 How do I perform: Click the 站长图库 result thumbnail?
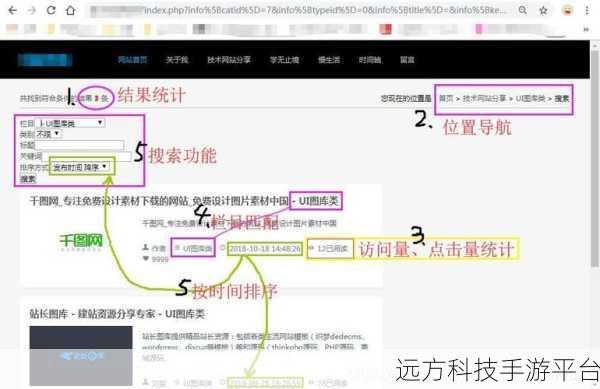point(81,356)
